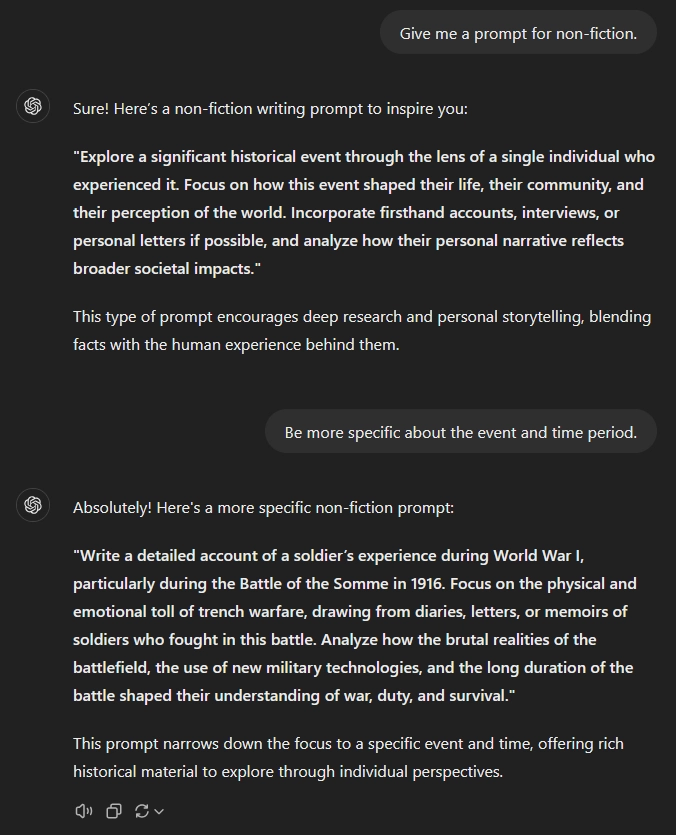676x835 pixels.
Task: Click the ChatGPT logo beside the "Absolutely!" reply
Action: coord(33,506)
